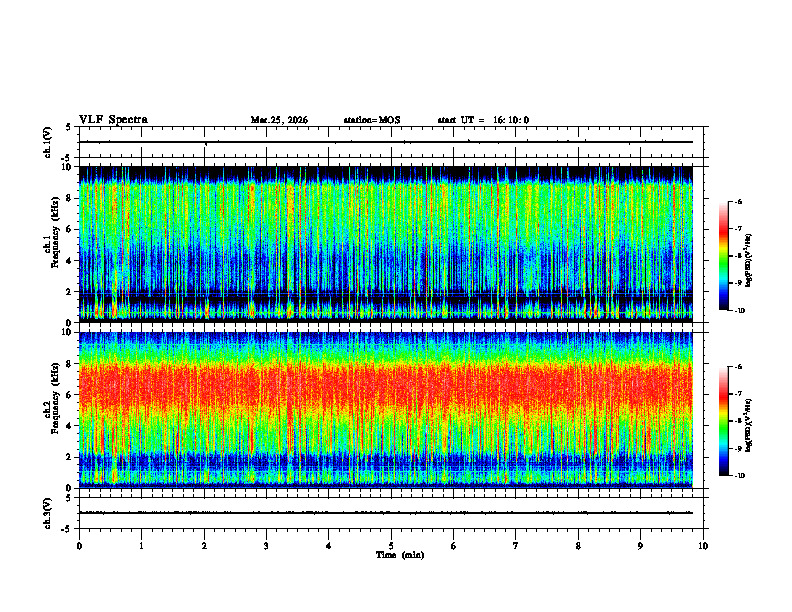Click time axis tick label "8"
The height and width of the screenshot is (612, 792).
click(x=578, y=546)
